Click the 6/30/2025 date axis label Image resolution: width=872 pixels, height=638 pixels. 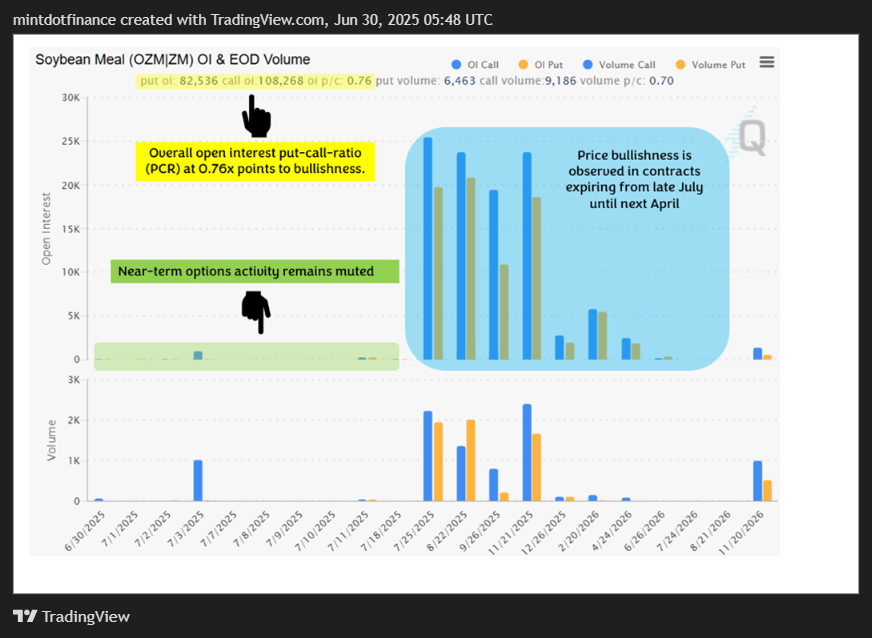coord(85,531)
